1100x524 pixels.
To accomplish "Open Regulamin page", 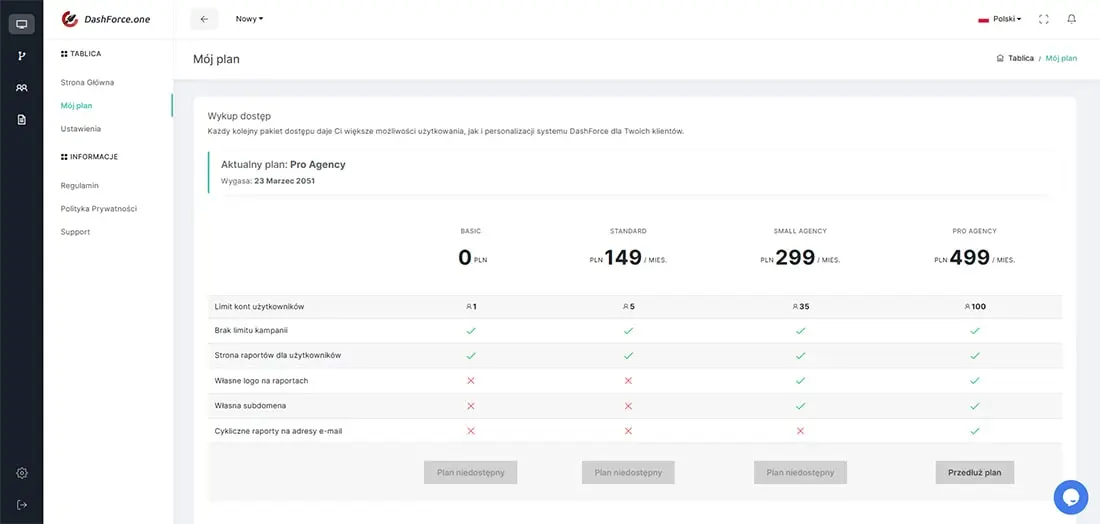I will pyautogui.click(x=79, y=185).
